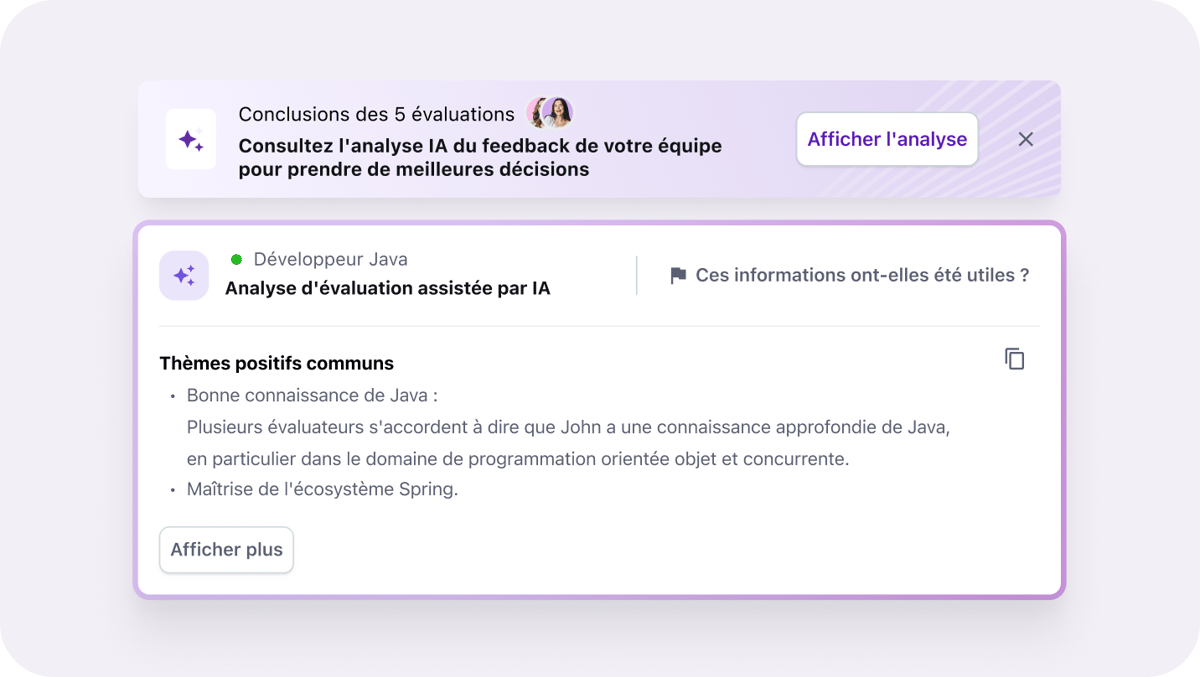The height and width of the screenshot is (677, 1200).
Task: Click the sentence mentioning John and Java
Action: coord(567,426)
